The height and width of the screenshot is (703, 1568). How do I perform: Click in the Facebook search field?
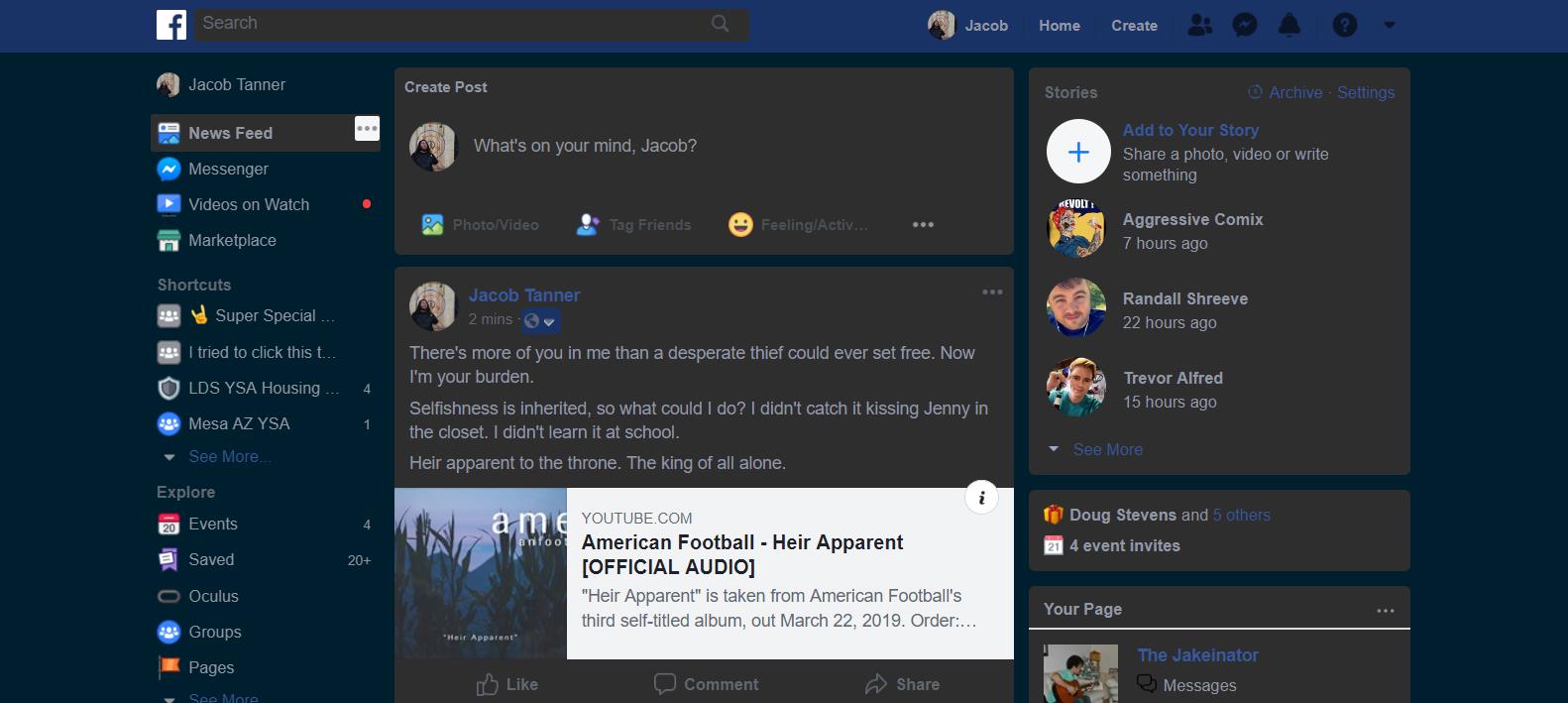coord(471,24)
